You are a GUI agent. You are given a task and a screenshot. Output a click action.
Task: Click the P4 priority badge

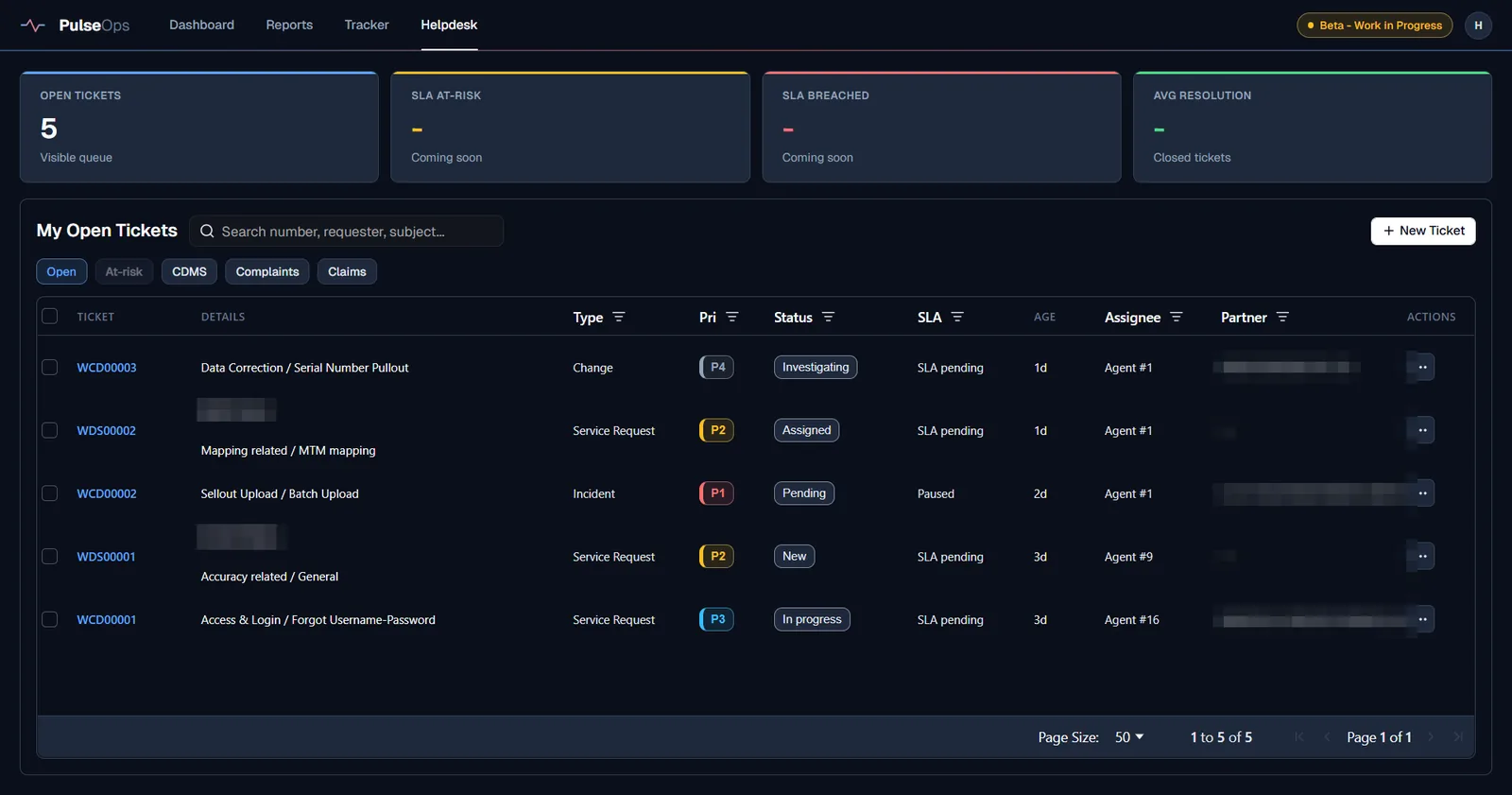tap(716, 367)
